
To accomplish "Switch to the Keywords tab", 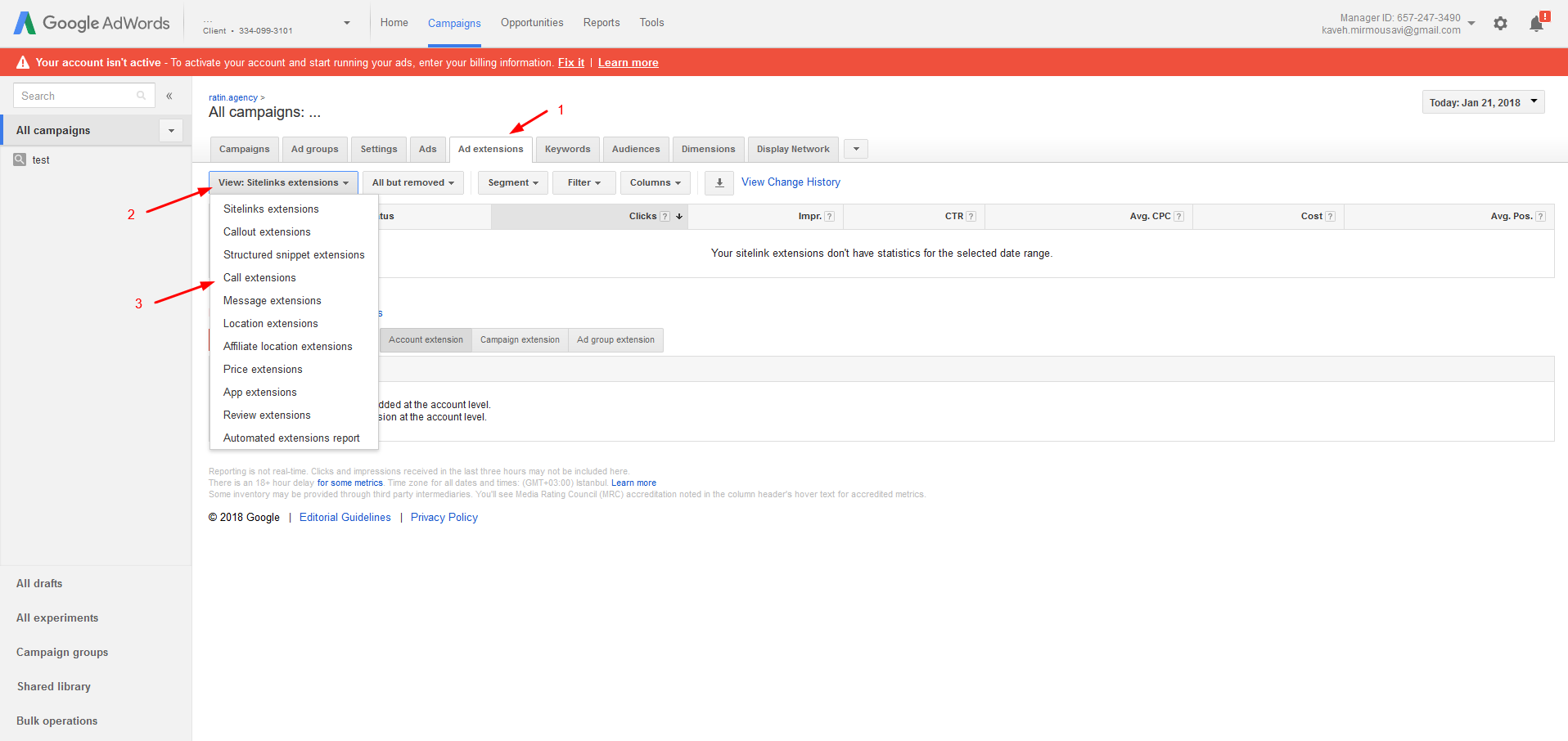I will pos(567,149).
